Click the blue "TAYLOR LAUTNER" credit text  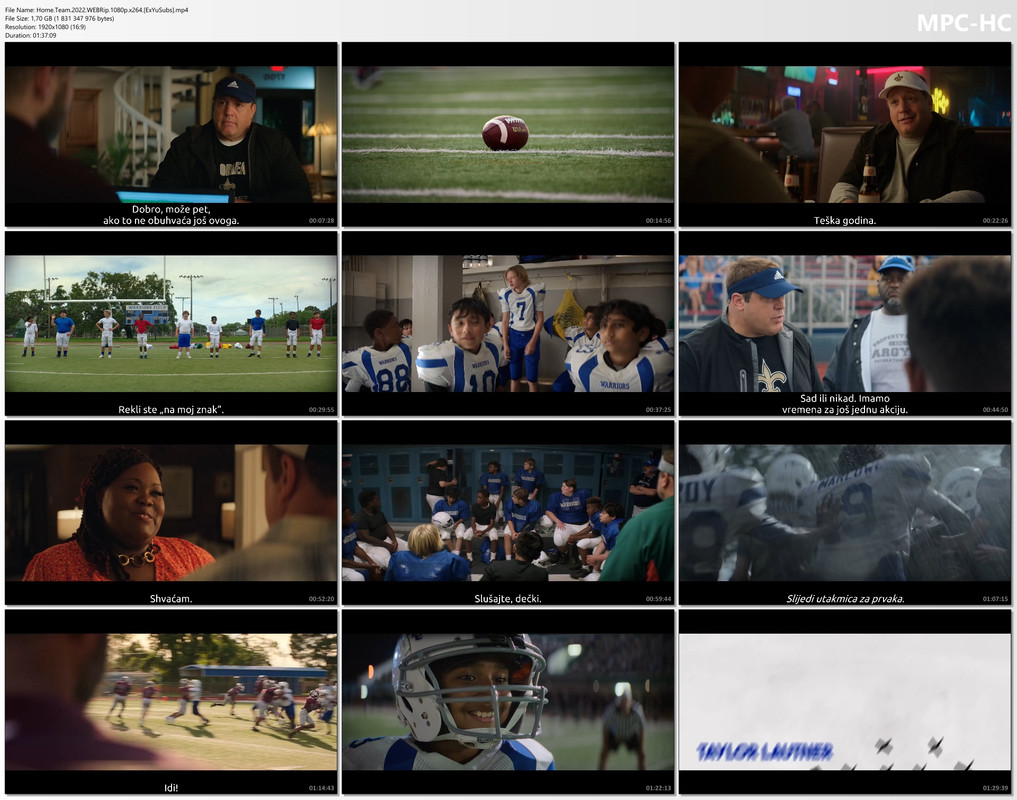point(765,752)
